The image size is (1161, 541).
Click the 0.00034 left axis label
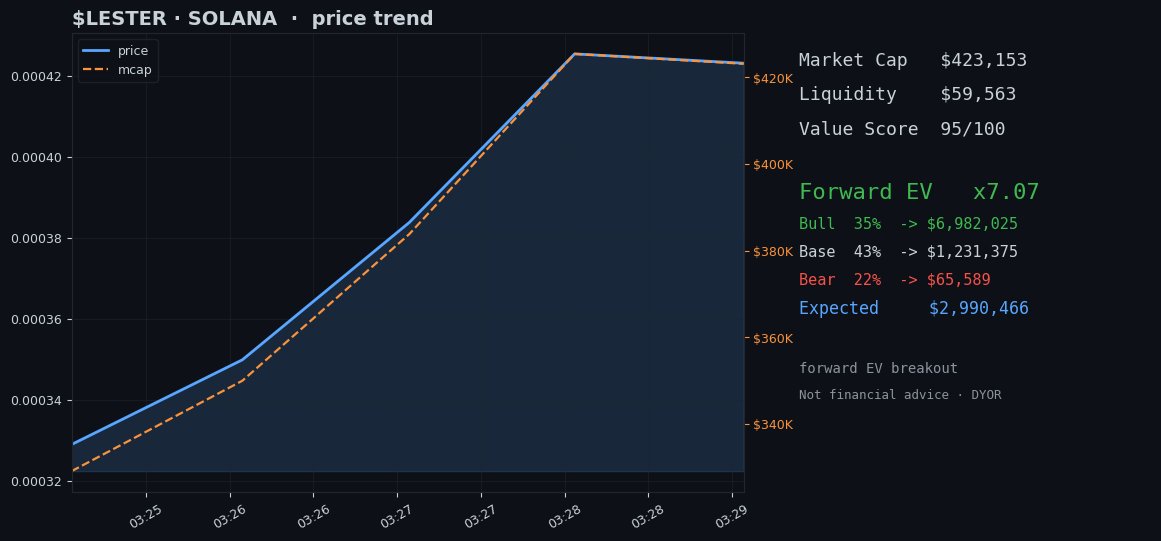pyautogui.click(x=36, y=401)
